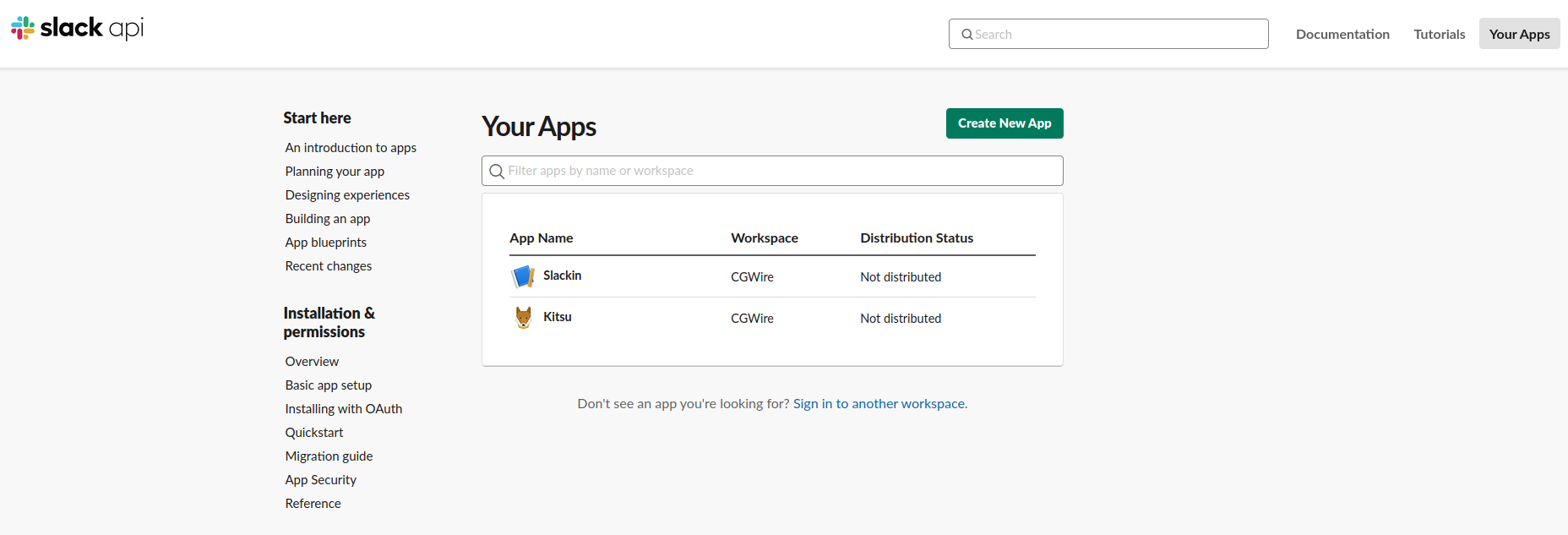Image resolution: width=1568 pixels, height=535 pixels.
Task: Open Building an app sidebar link
Action: [328, 219]
